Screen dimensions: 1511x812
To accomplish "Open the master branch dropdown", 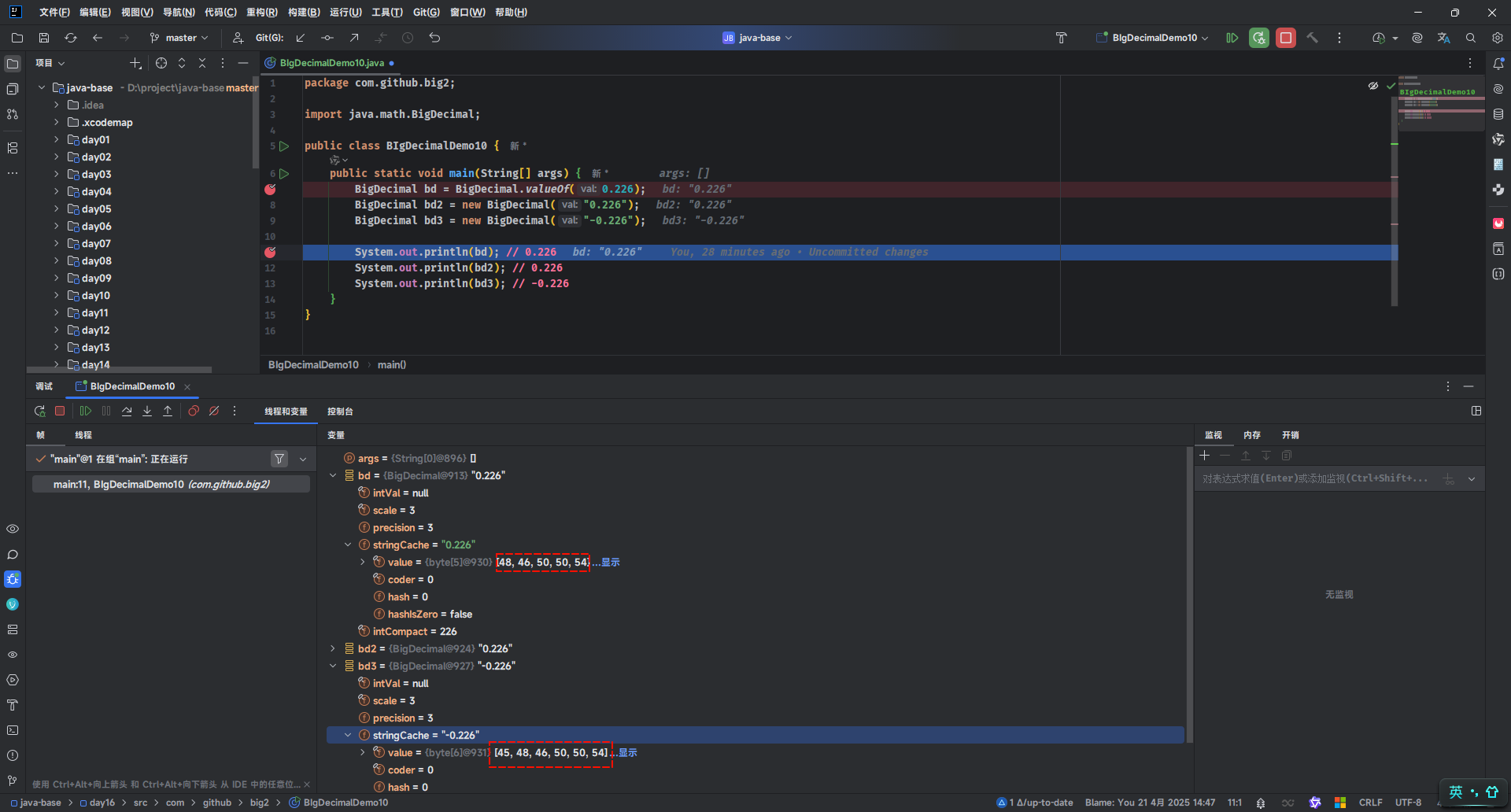I will [179, 38].
